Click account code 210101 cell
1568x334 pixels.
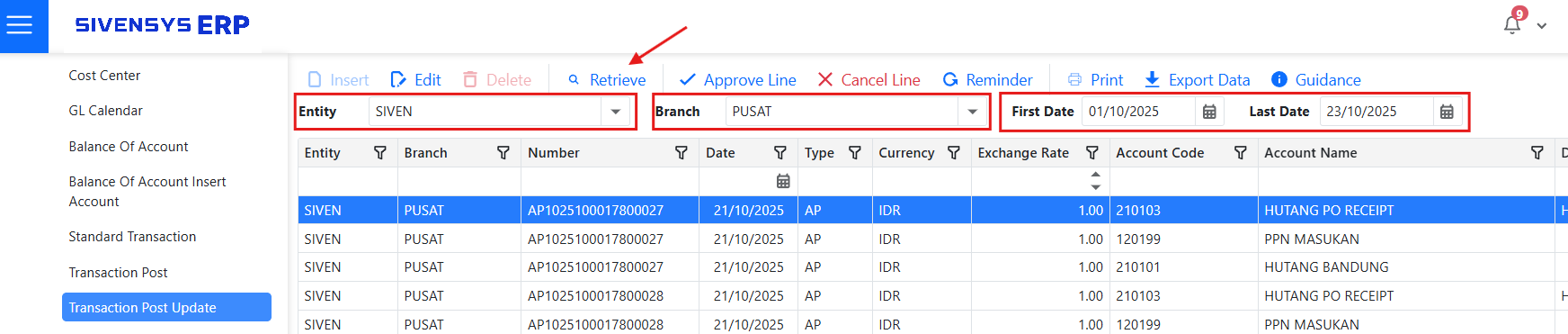point(1183,267)
